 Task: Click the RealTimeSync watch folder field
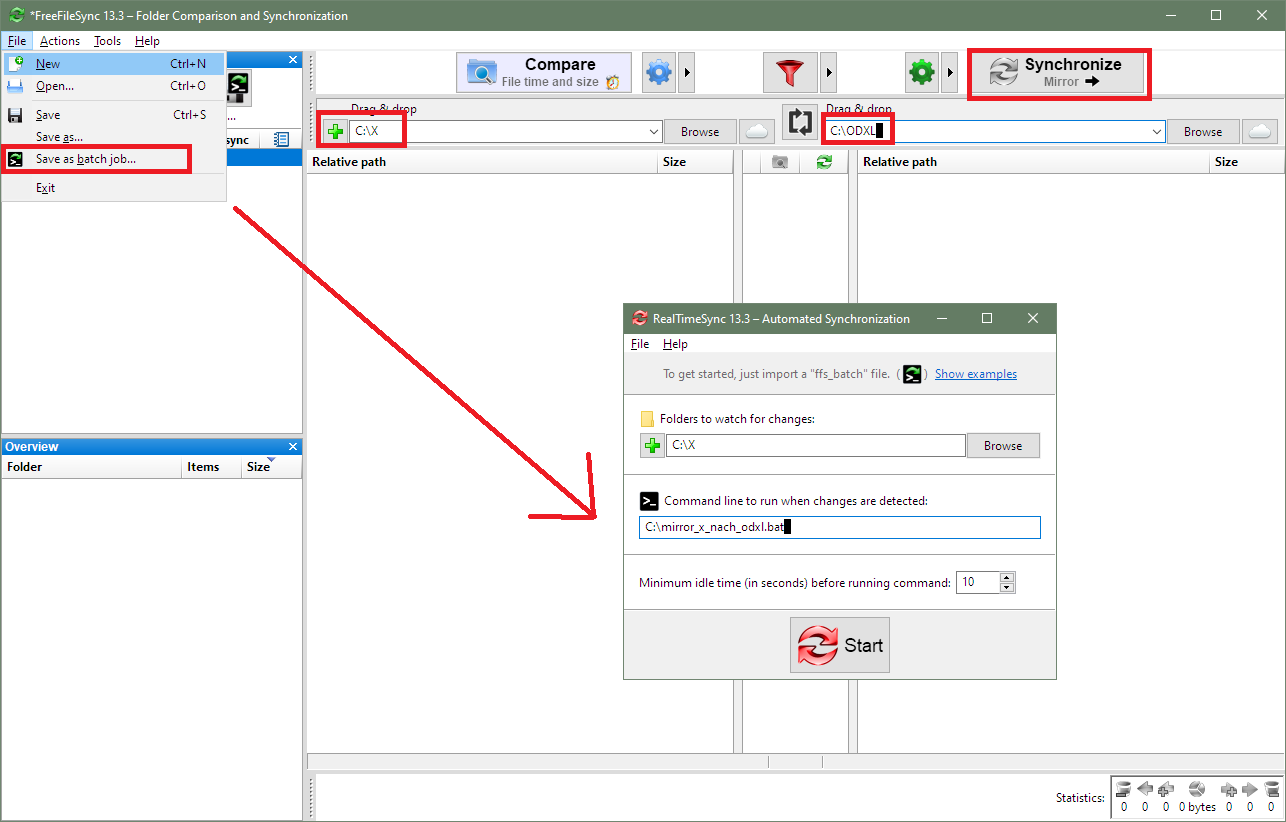pyautogui.click(x=816, y=446)
